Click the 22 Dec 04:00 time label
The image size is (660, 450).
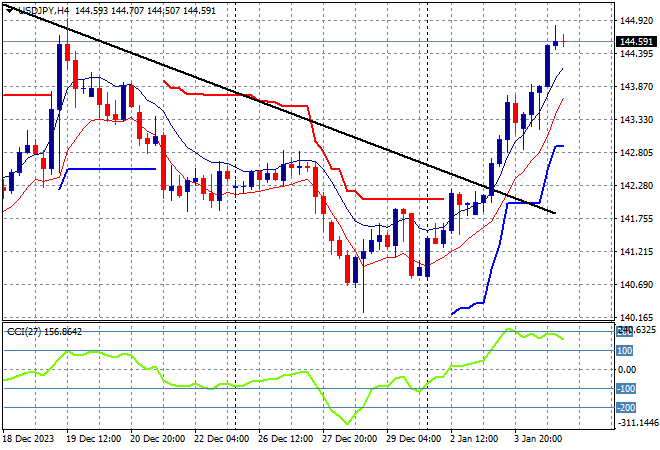(x=221, y=439)
